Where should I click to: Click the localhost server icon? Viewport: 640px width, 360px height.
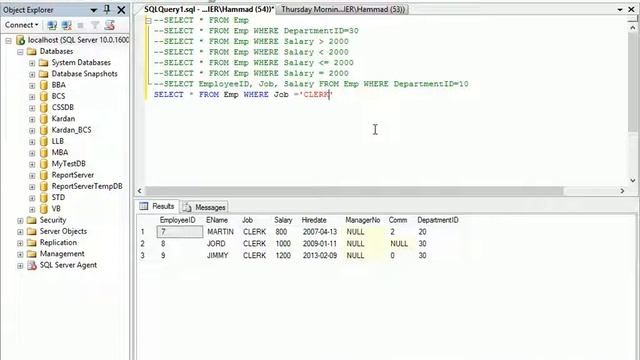(20, 40)
